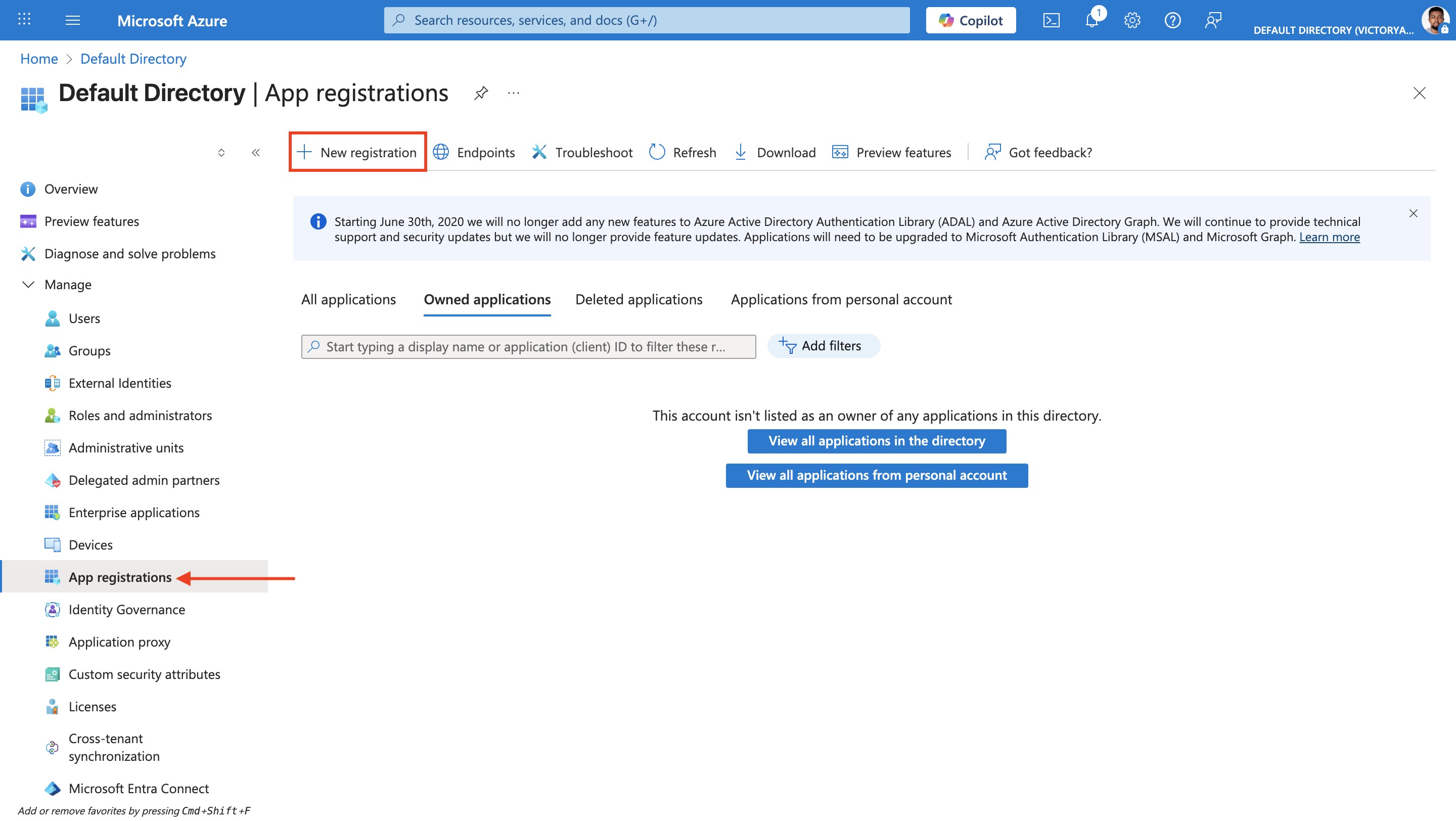Open the notifications bell
The image size is (1456, 821).
(x=1092, y=20)
